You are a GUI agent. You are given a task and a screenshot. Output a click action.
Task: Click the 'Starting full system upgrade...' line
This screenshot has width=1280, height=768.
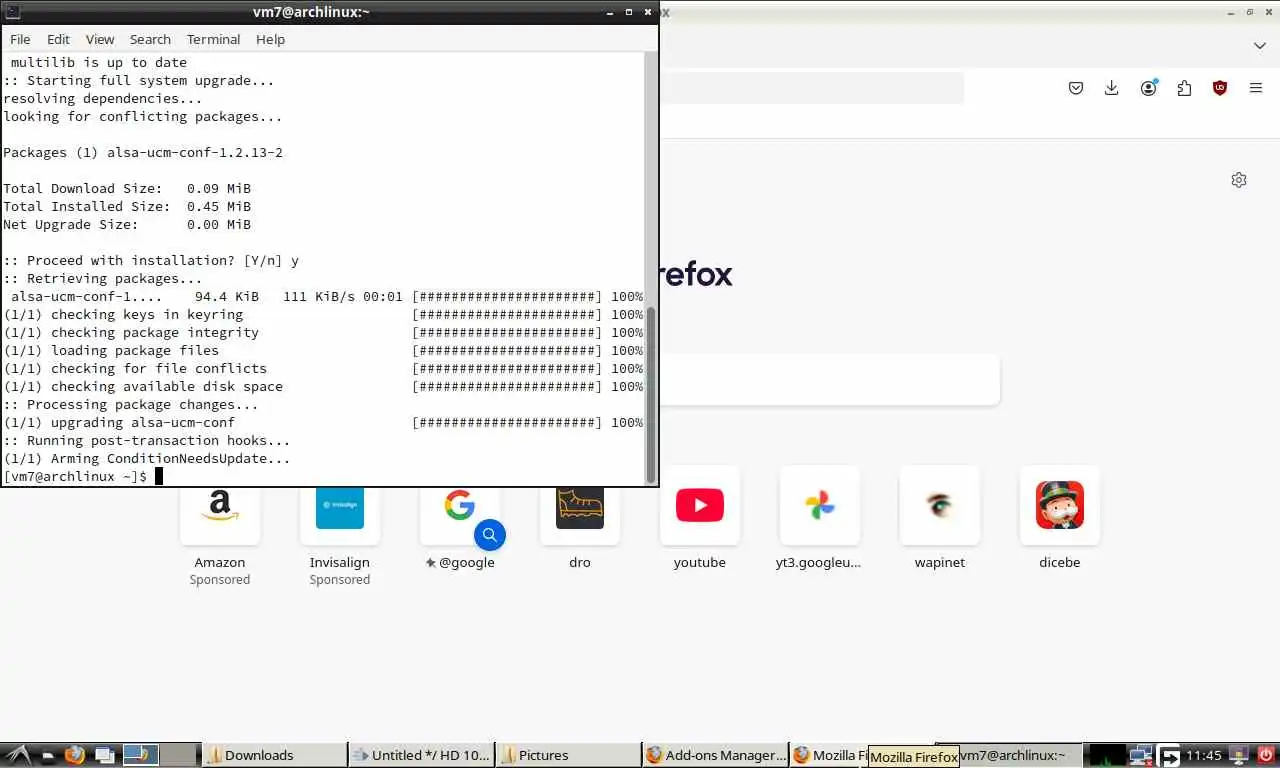click(x=139, y=80)
